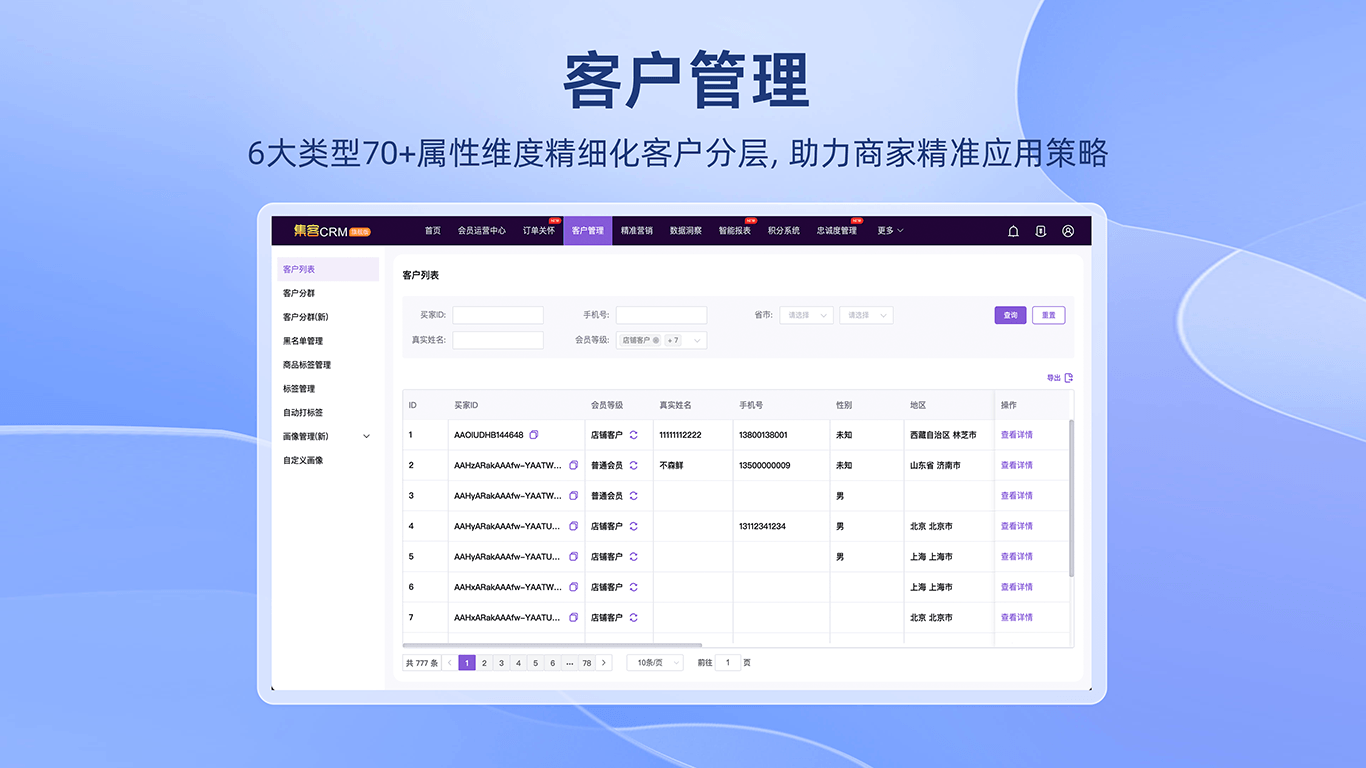Open 数据洞察 tab
This screenshot has width=1366, height=768.
coord(686,231)
